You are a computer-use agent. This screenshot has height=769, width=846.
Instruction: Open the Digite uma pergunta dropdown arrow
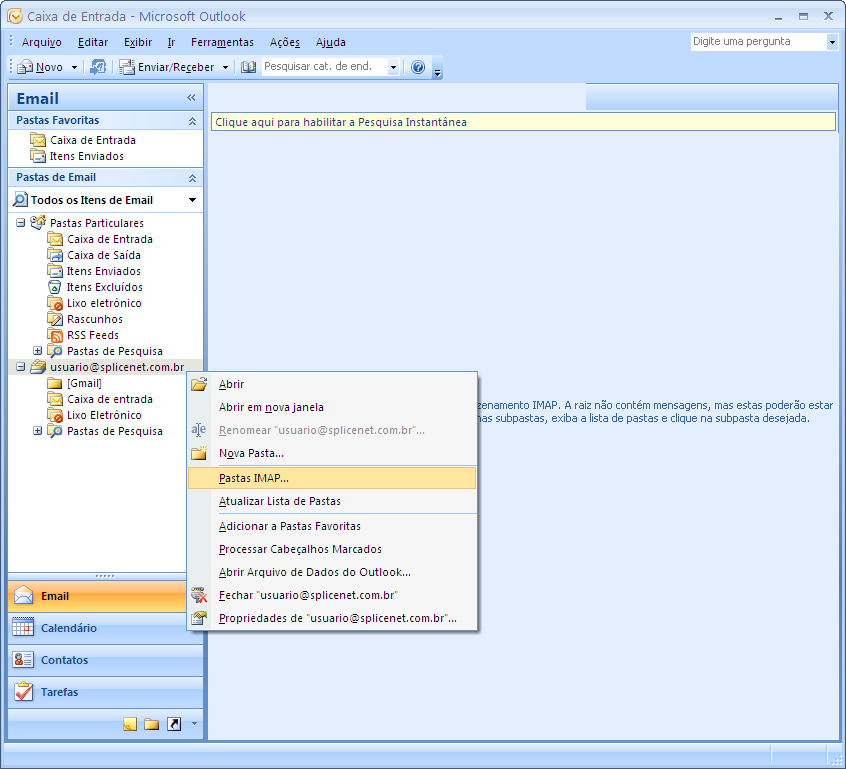(832, 42)
